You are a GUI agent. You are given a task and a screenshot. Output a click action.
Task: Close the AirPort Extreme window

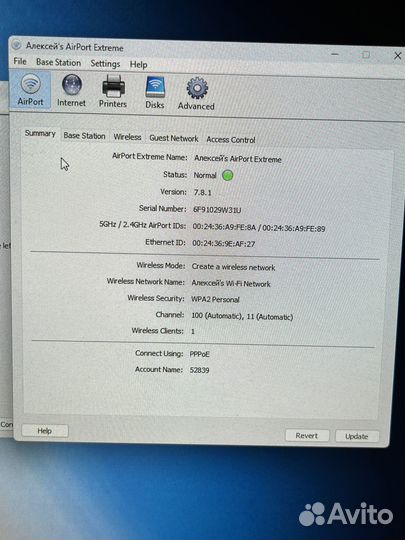click(397, 55)
